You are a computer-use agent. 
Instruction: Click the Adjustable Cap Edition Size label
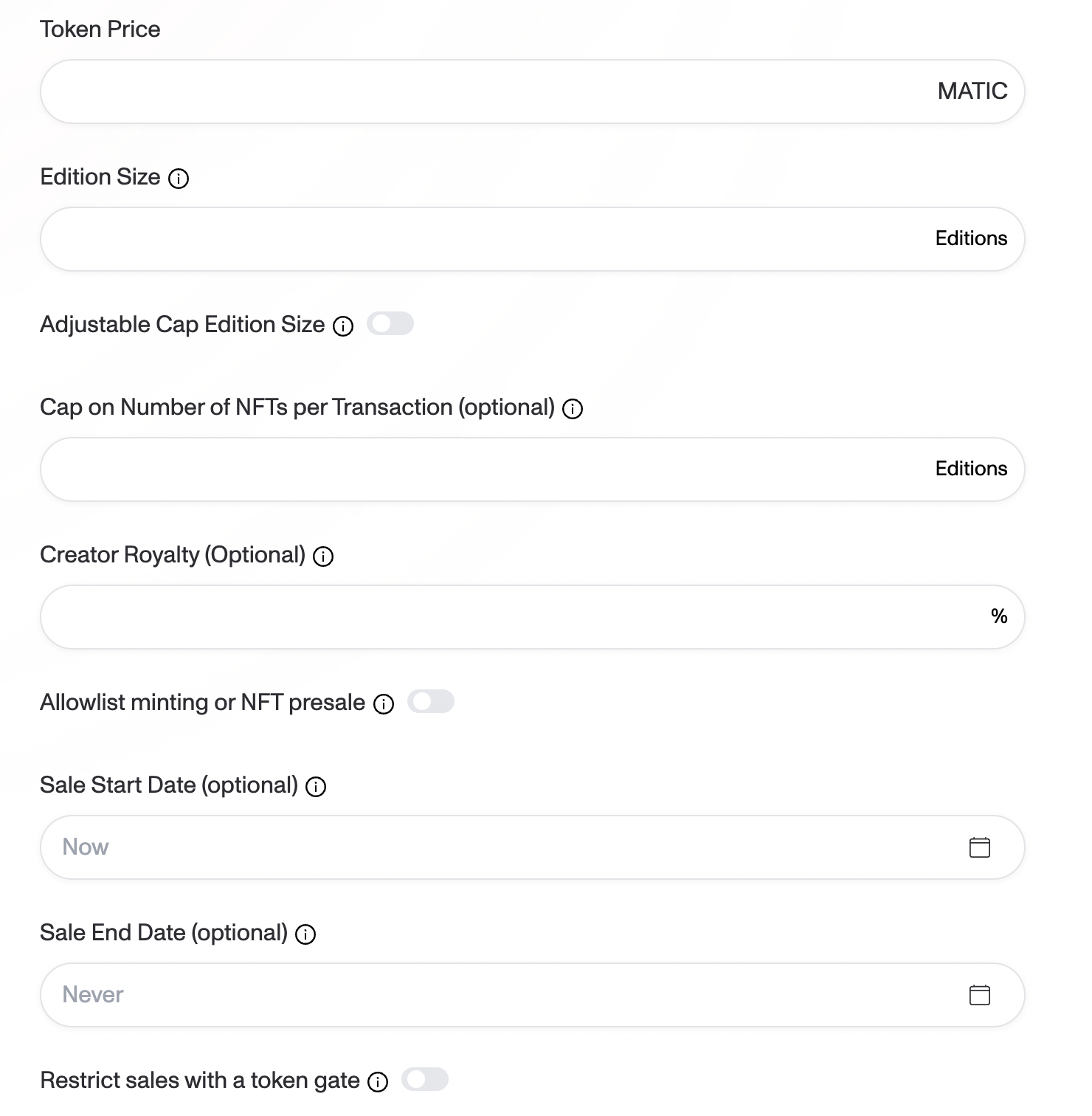tap(182, 325)
